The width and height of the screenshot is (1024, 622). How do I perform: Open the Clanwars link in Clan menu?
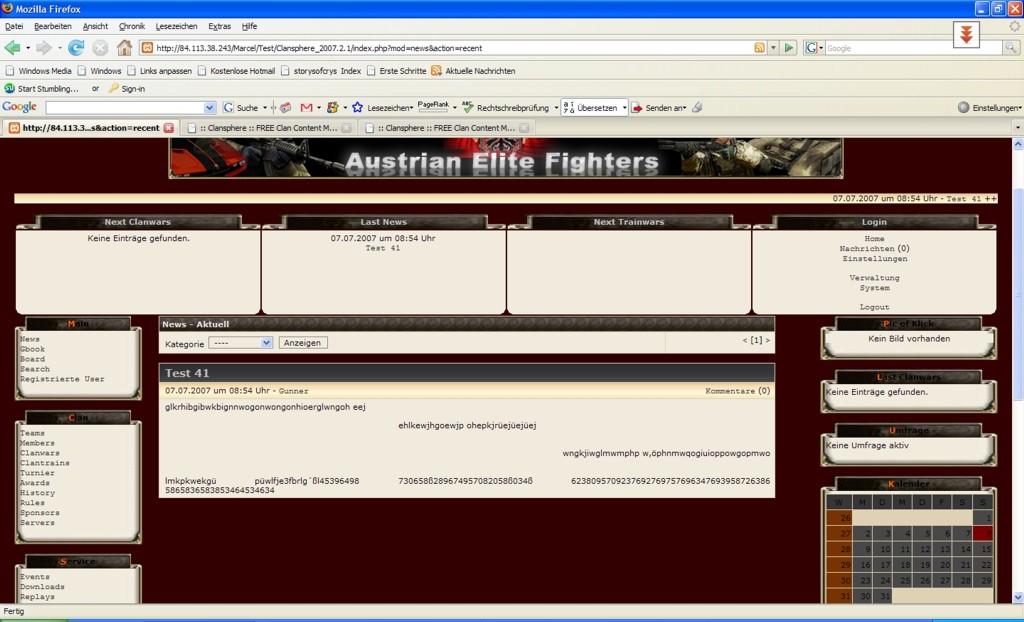coord(39,453)
